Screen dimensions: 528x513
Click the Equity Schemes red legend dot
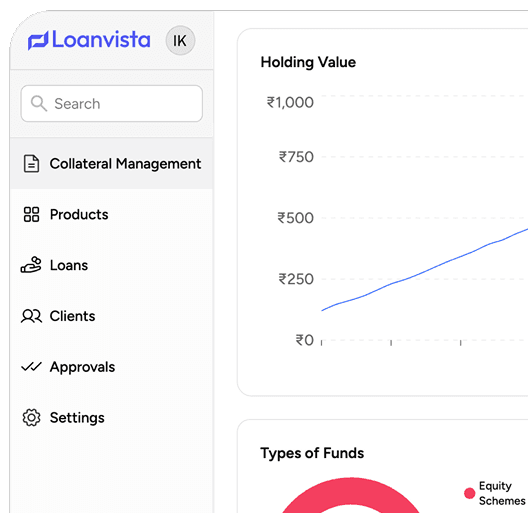(x=469, y=493)
